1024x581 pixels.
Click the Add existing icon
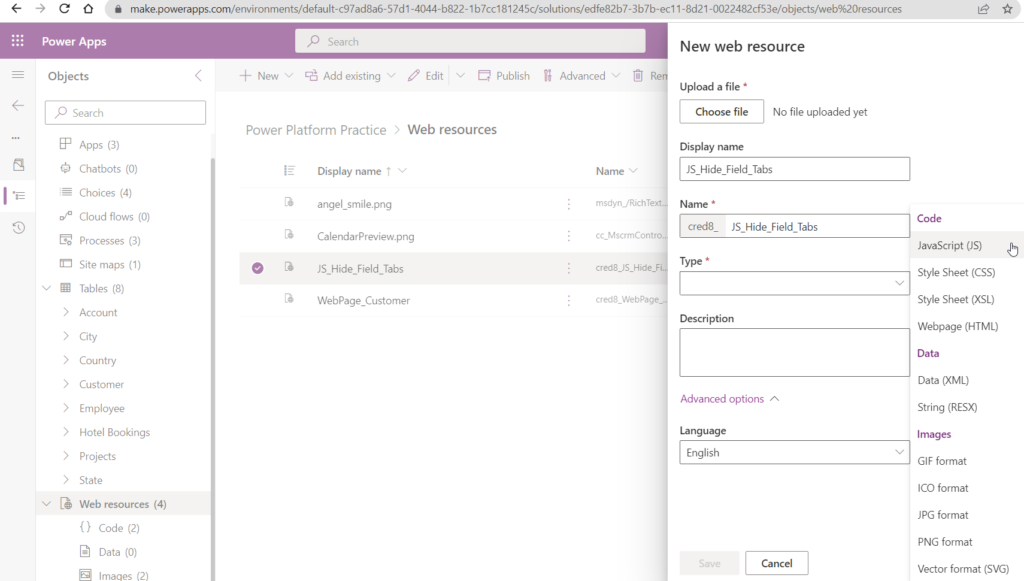click(313, 75)
